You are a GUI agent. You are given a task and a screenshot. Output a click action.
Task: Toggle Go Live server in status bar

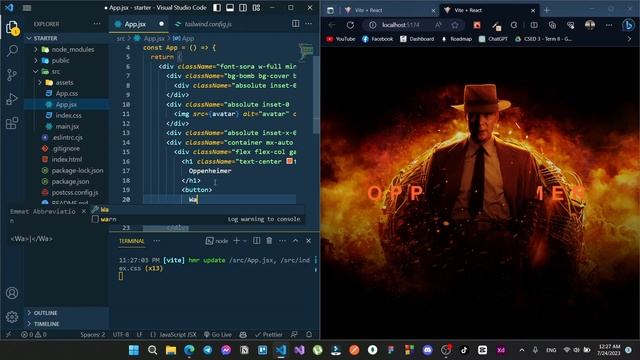pos(218,334)
